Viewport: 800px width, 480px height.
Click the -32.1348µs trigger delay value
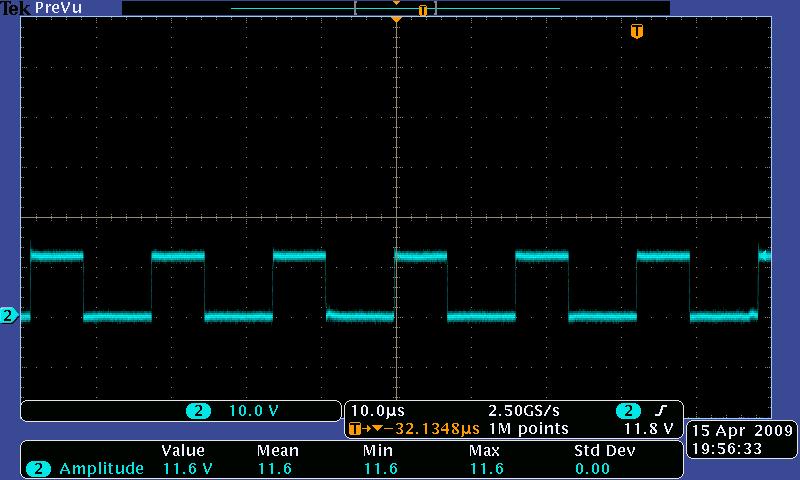432,429
